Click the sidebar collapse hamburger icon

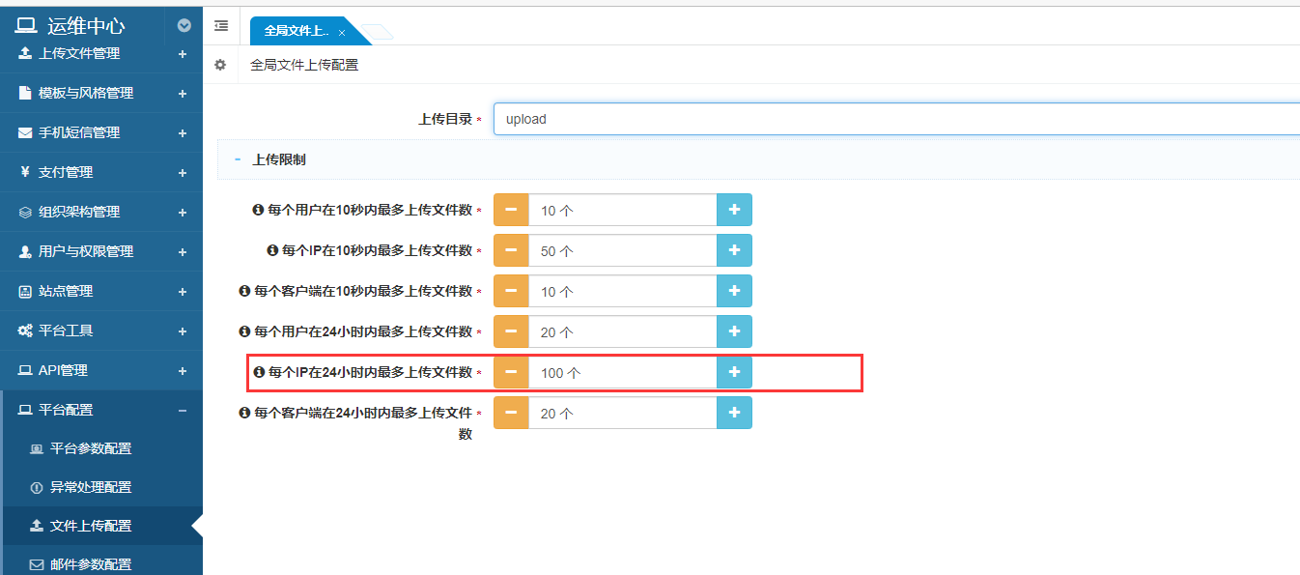click(221, 26)
